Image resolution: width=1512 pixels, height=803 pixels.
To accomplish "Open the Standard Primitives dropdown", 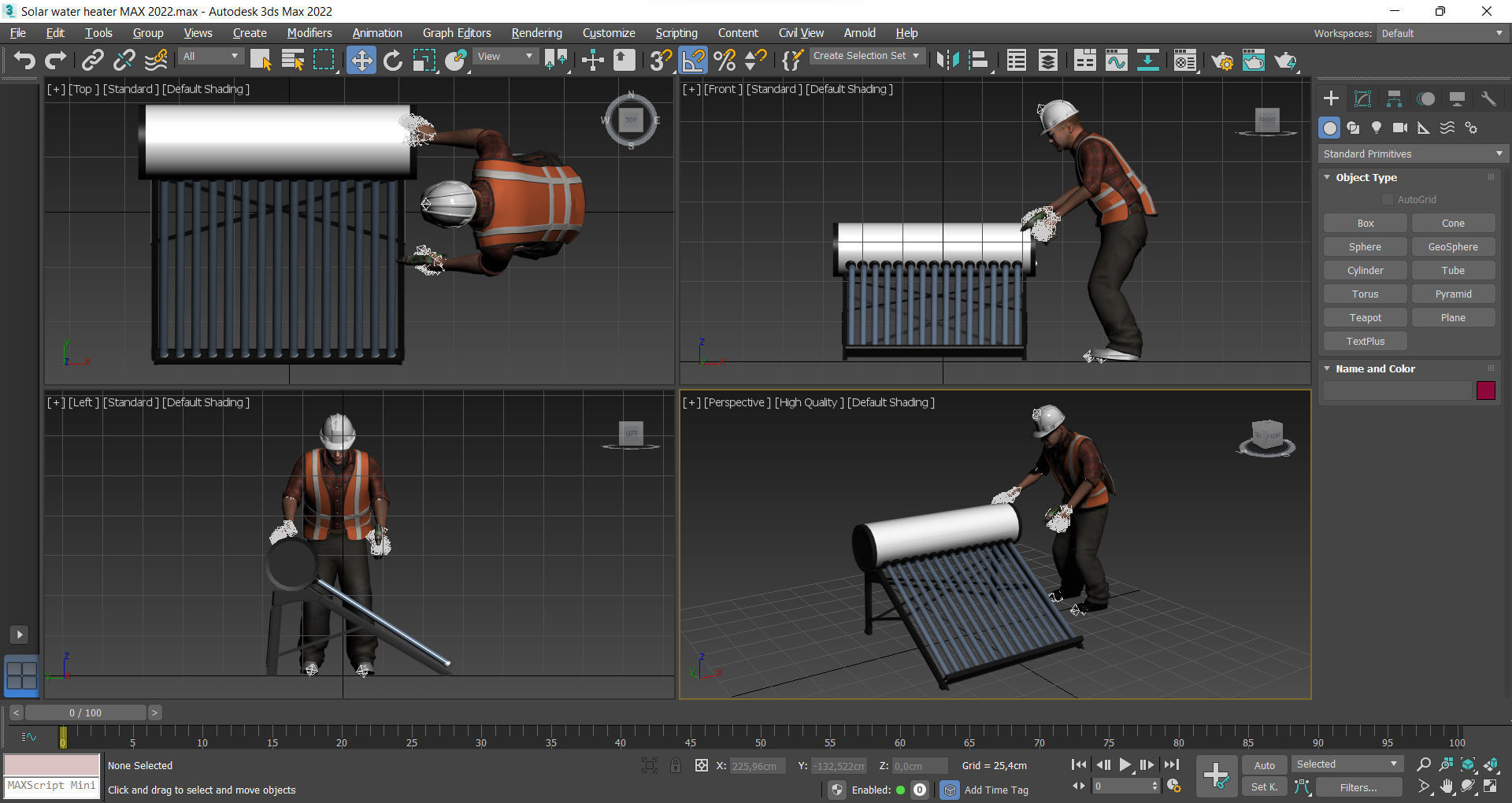I will coord(1412,154).
